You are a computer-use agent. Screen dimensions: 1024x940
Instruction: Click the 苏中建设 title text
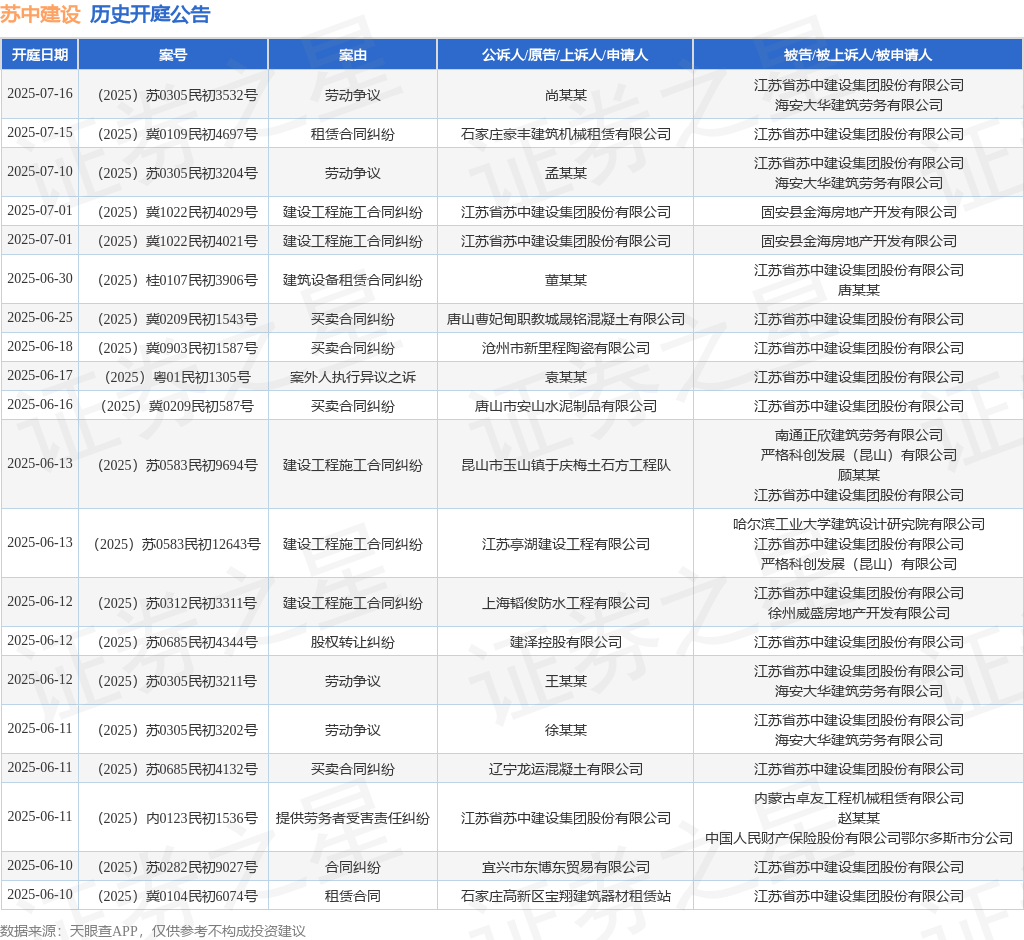40,14
